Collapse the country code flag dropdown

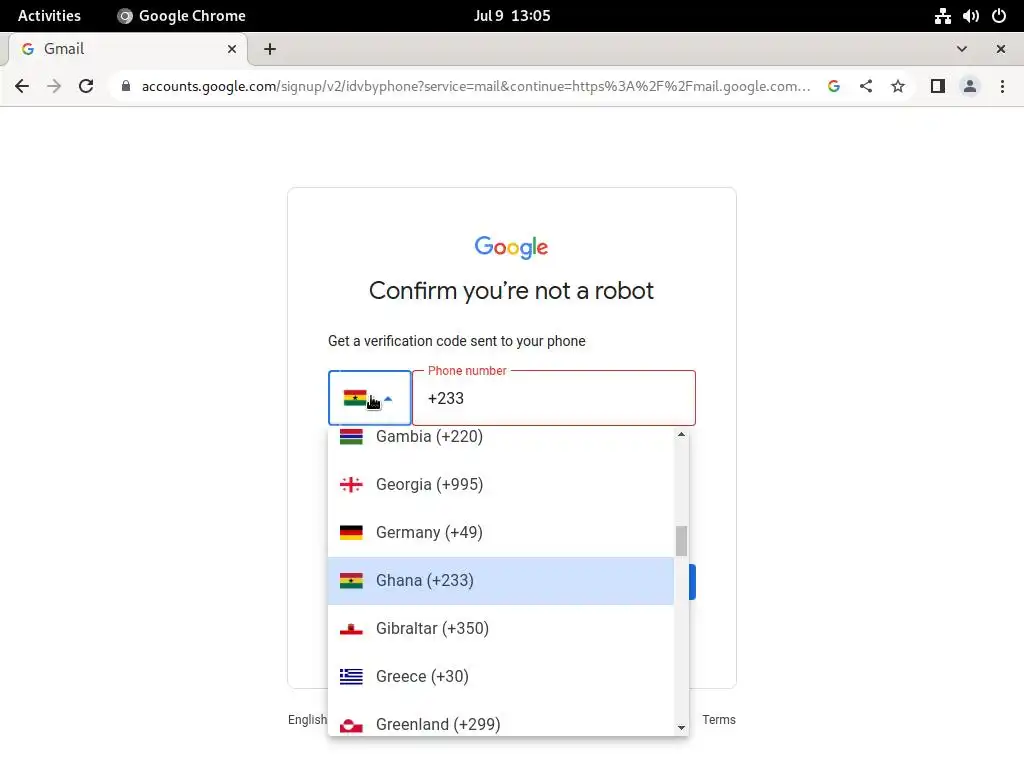coord(370,398)
